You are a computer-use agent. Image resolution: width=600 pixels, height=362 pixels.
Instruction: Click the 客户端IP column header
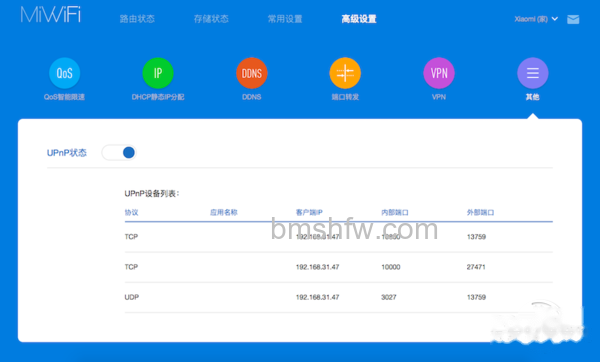(x=309, y=212)
